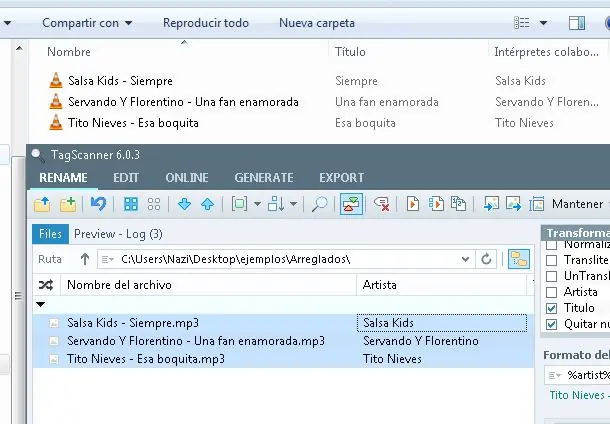Screen dimensions: 610x424
Task: Click the select all files grid icon
Action: (131, 204)
